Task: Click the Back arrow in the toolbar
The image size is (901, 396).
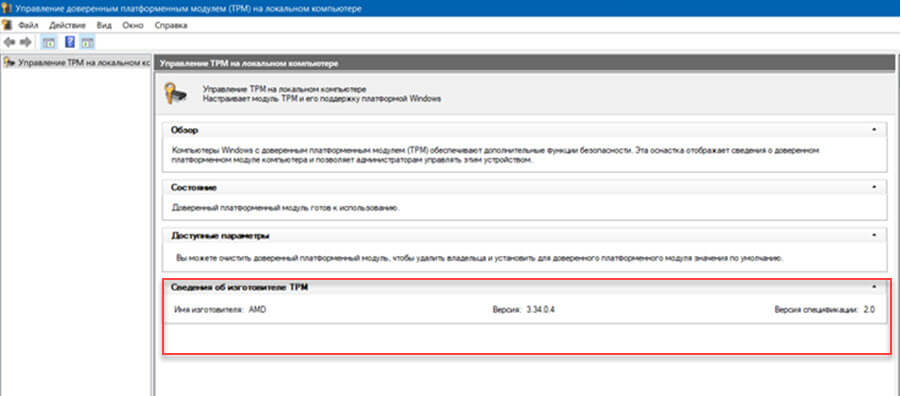Action: [x=9, y=42]
